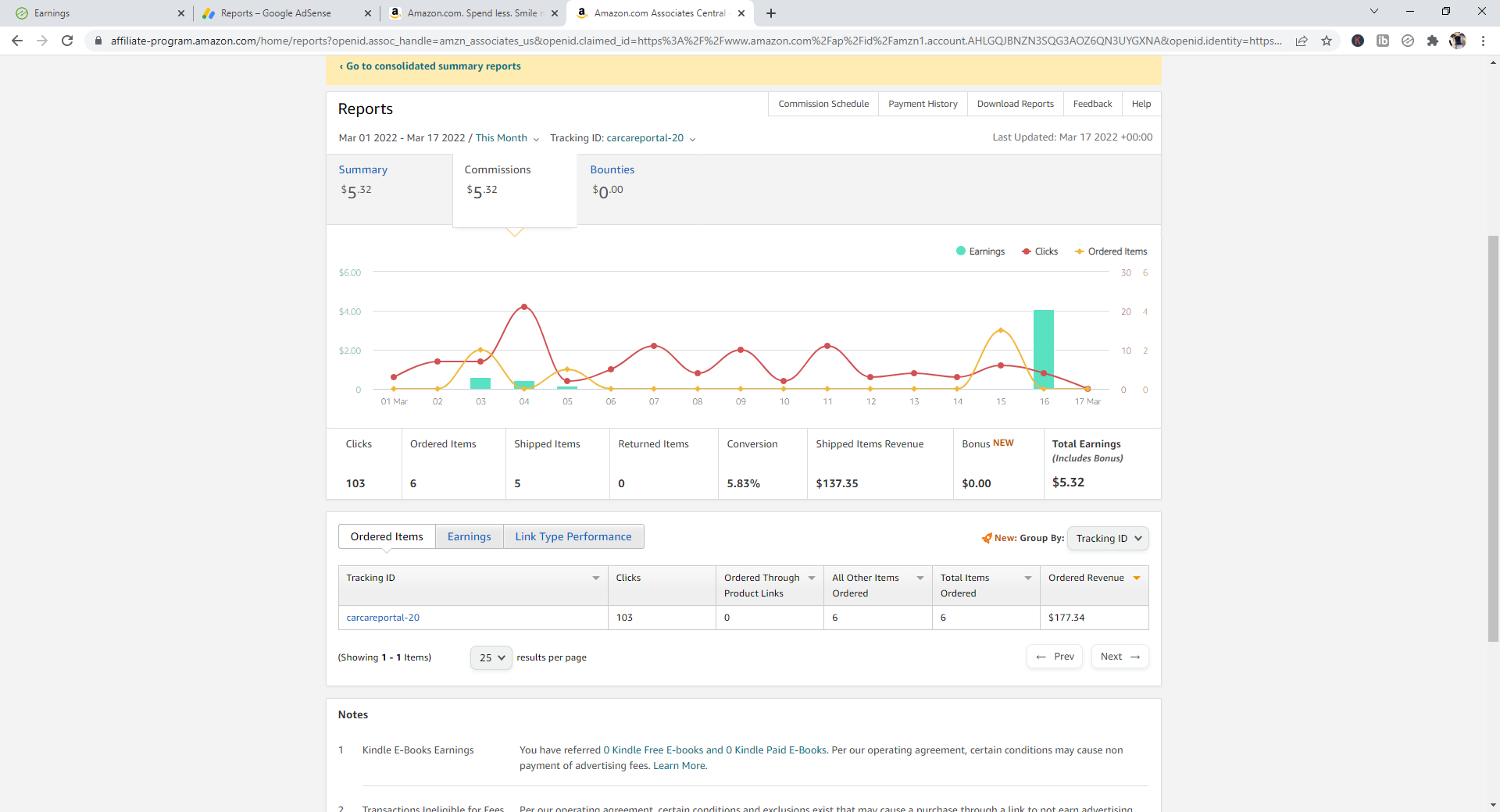The width and height of the screenshot is (1500, 812).
Task: Sort by Ordered Revenue column
Action: (x=1137, y=578)
